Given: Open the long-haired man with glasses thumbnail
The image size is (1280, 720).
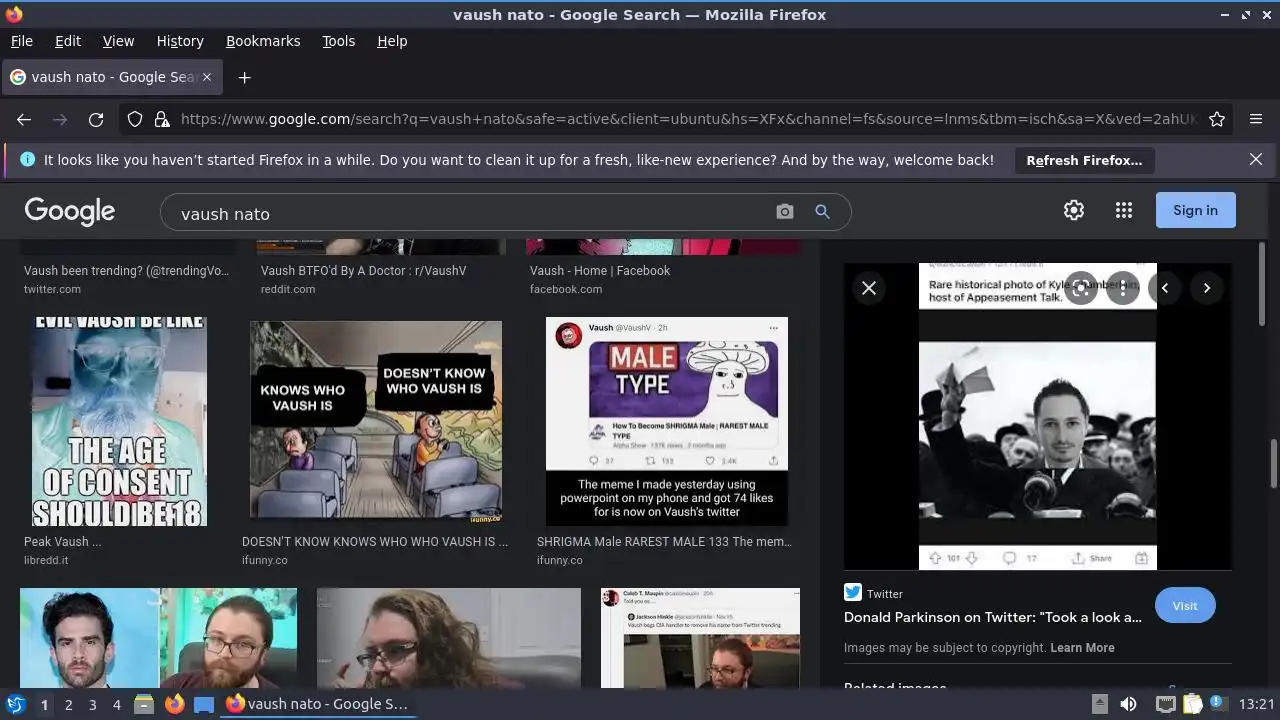Looking at the screenshot, I should point(448,638).
